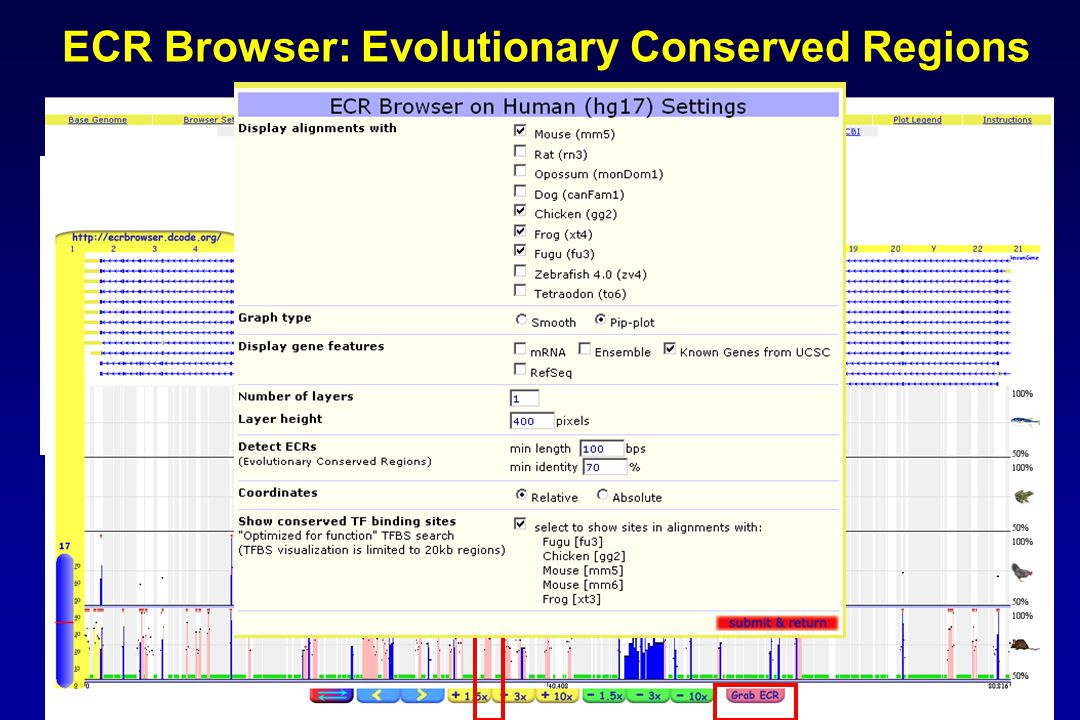This screenshot has width=1080, height=720.
Task: Select chromosome 19 in the chromosome bar
Action: click(853, 249)
